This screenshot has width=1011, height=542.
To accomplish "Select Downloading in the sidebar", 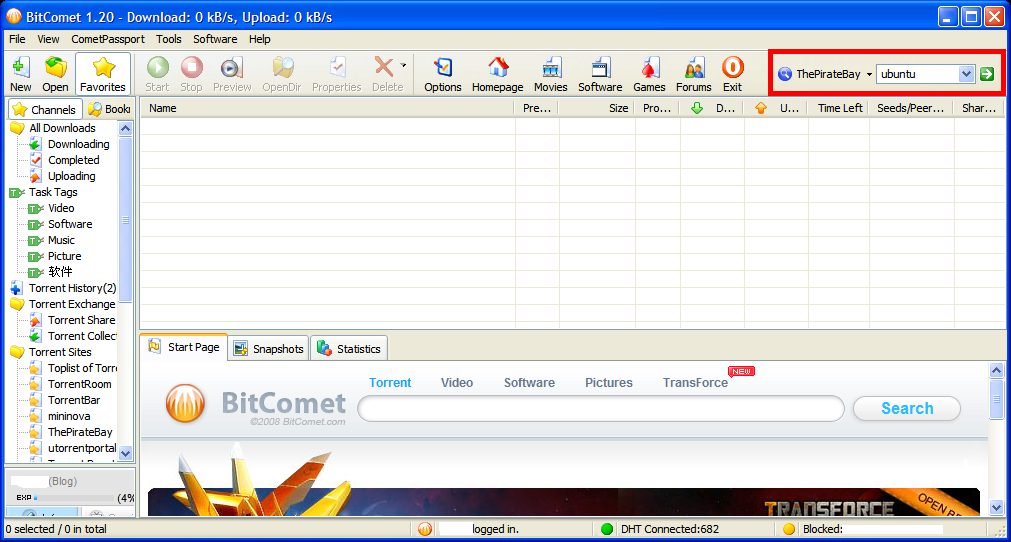I will (79, 144).
